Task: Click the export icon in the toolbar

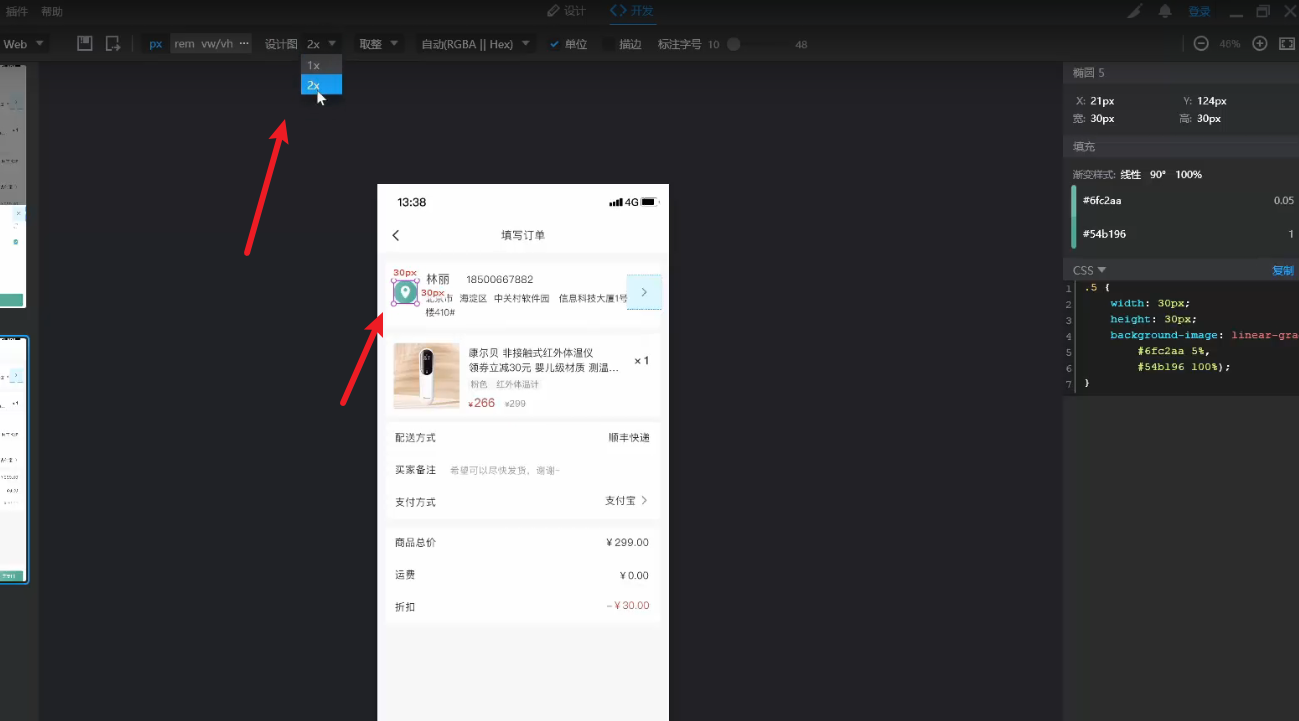Action: pos(113,44)
